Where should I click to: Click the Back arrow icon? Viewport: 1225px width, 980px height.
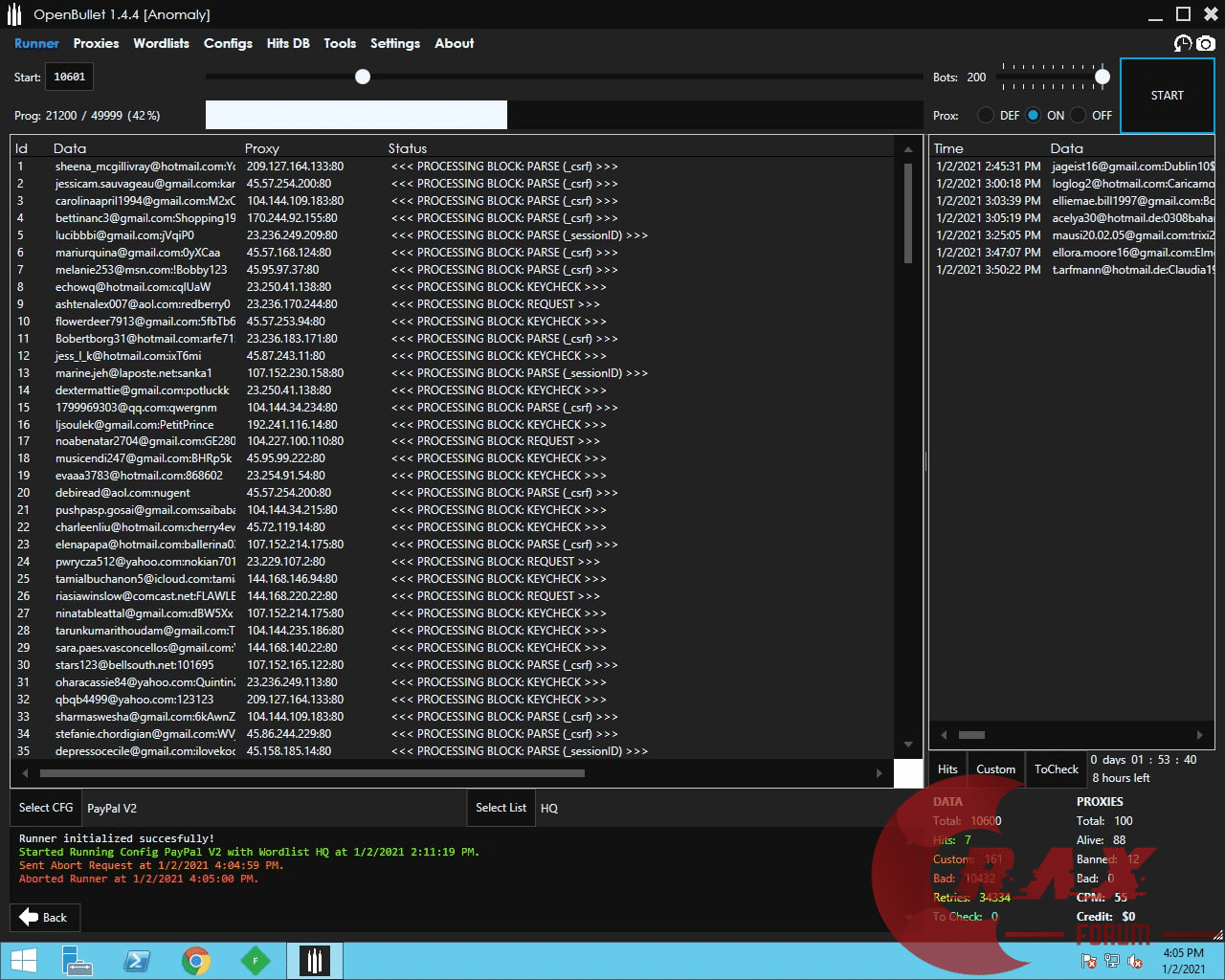click(29, 917)
